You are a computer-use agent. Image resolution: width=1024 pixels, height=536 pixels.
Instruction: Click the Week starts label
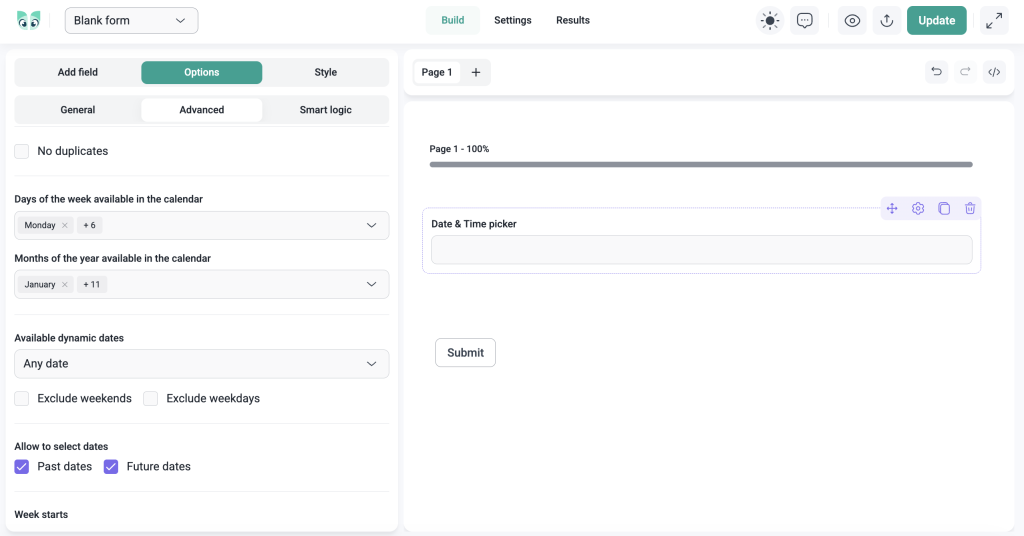[x=41, y=514]
